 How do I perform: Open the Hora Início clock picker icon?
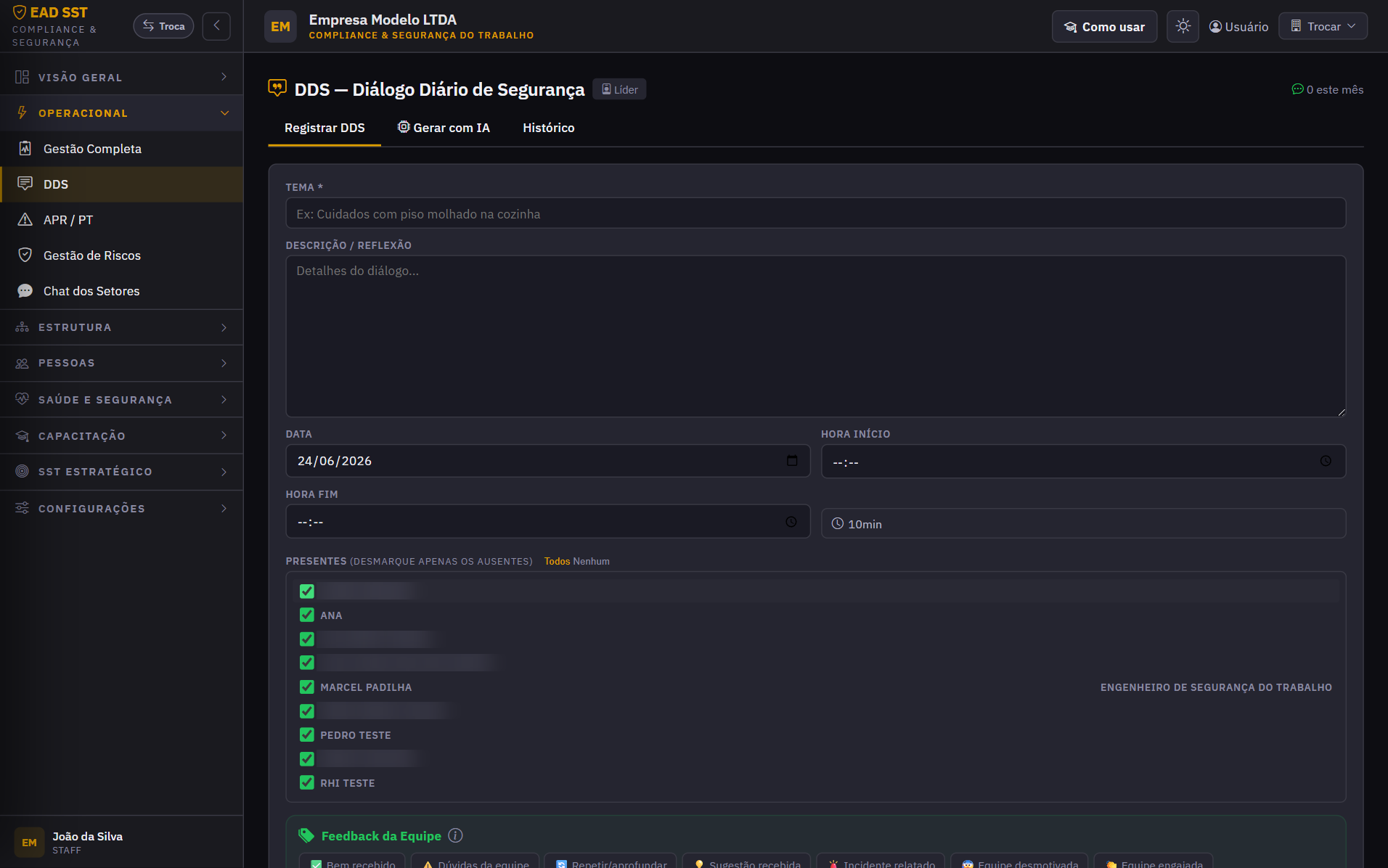1326,461
